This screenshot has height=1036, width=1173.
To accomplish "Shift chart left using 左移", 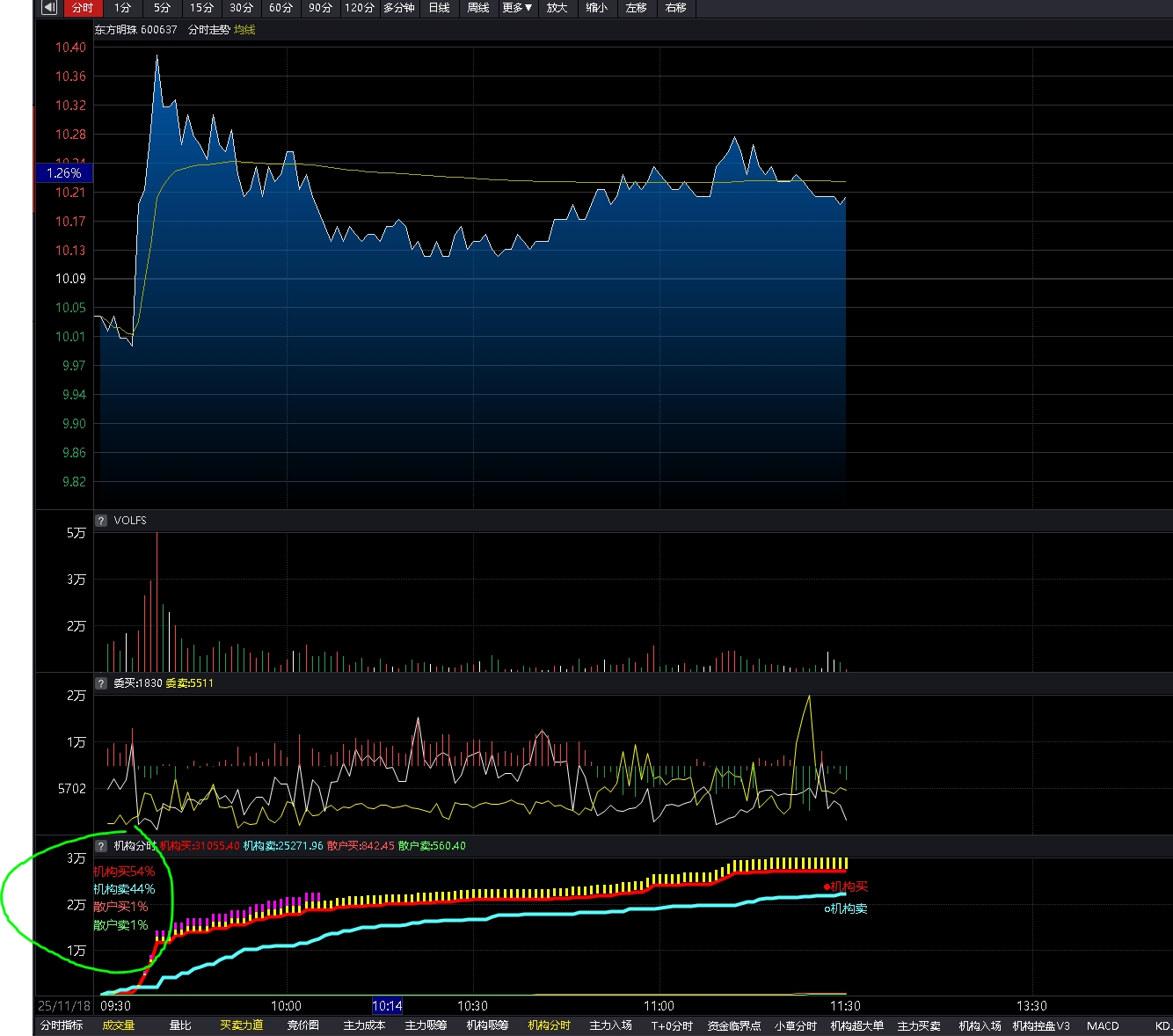I will pyautogui.click(x=636, y=8).
